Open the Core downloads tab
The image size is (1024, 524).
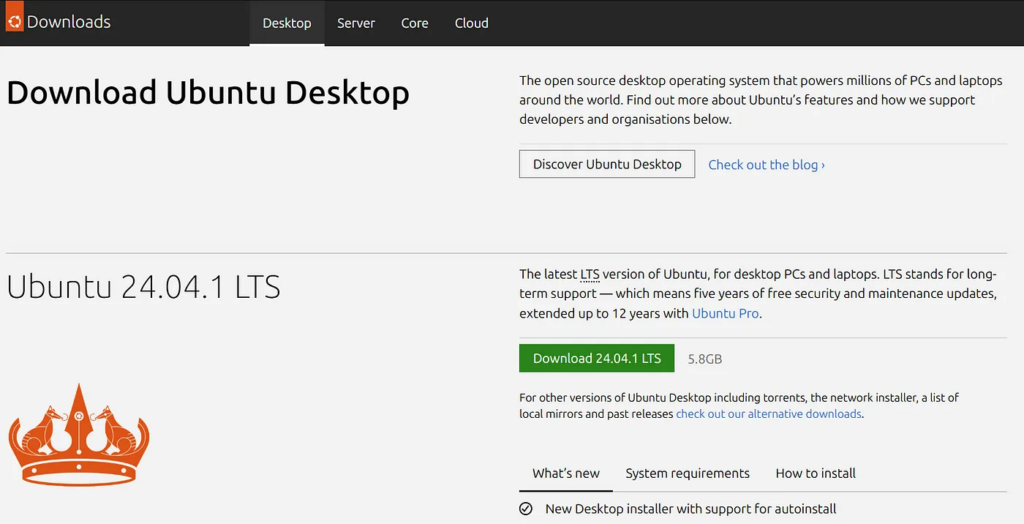click(x=415, y=23)
